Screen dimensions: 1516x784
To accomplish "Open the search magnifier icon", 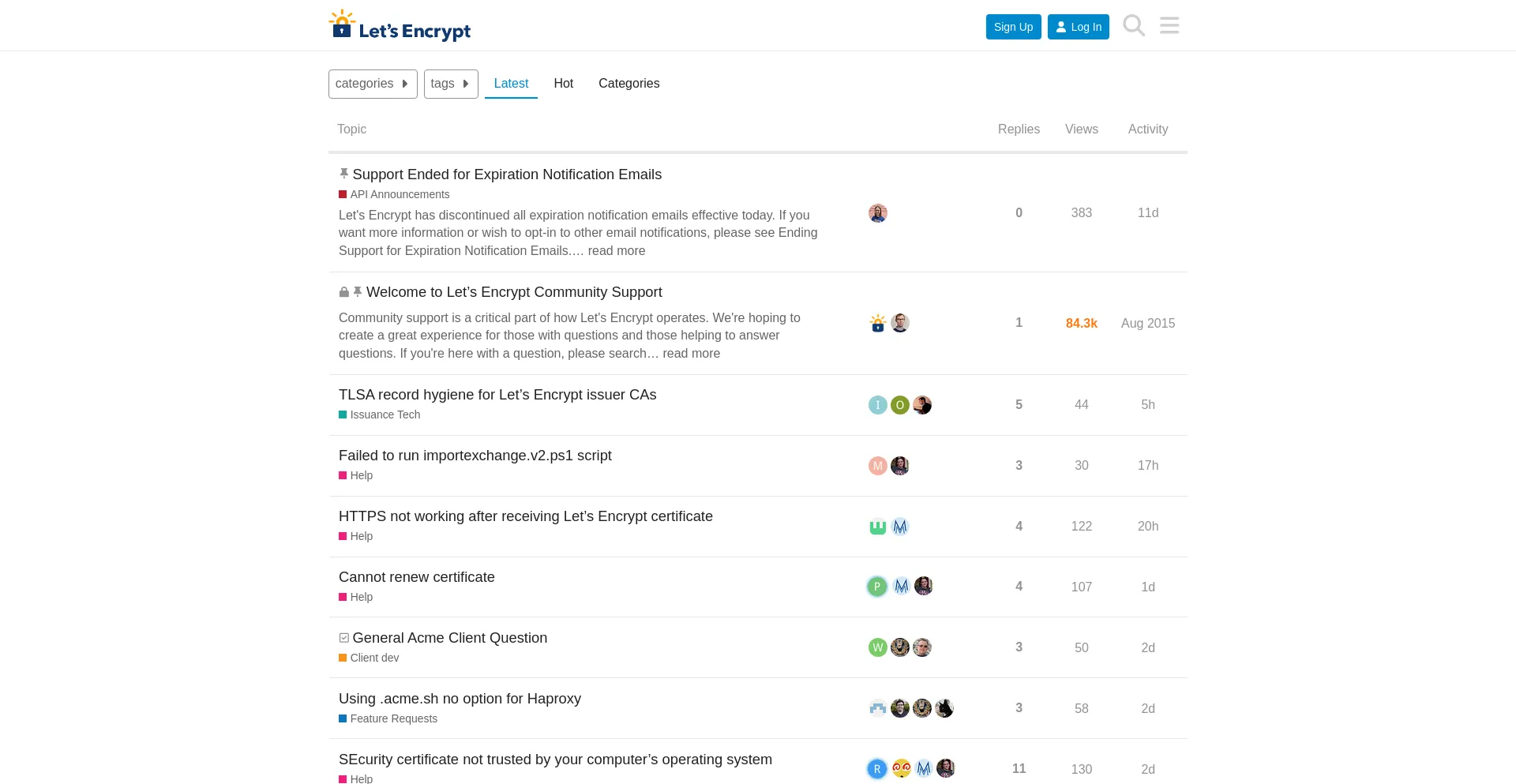I will (1134, 26).
